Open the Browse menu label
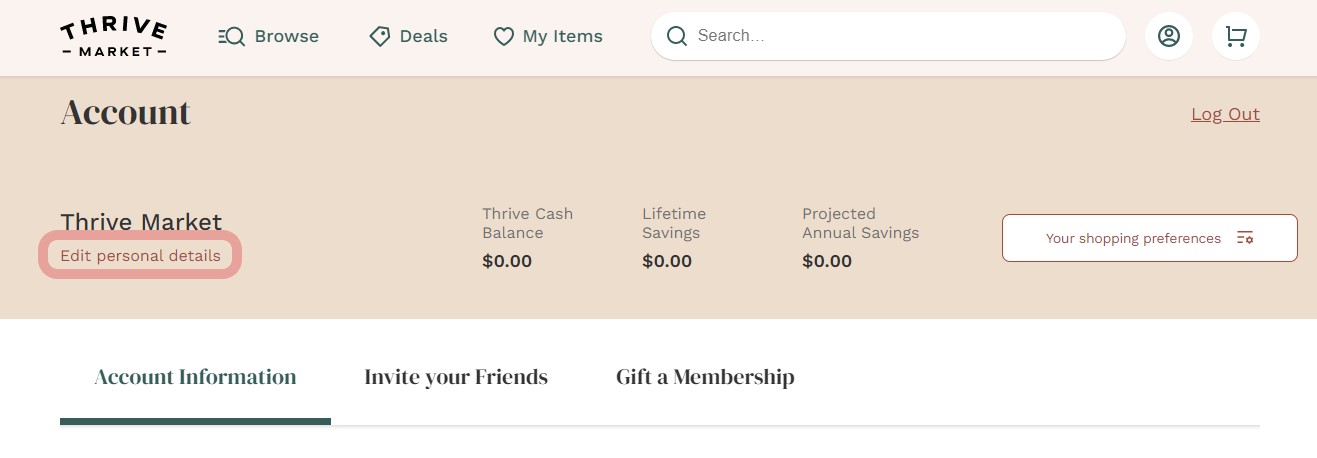Viewport: 1317px width, 458px height. (x=286, y=37)
